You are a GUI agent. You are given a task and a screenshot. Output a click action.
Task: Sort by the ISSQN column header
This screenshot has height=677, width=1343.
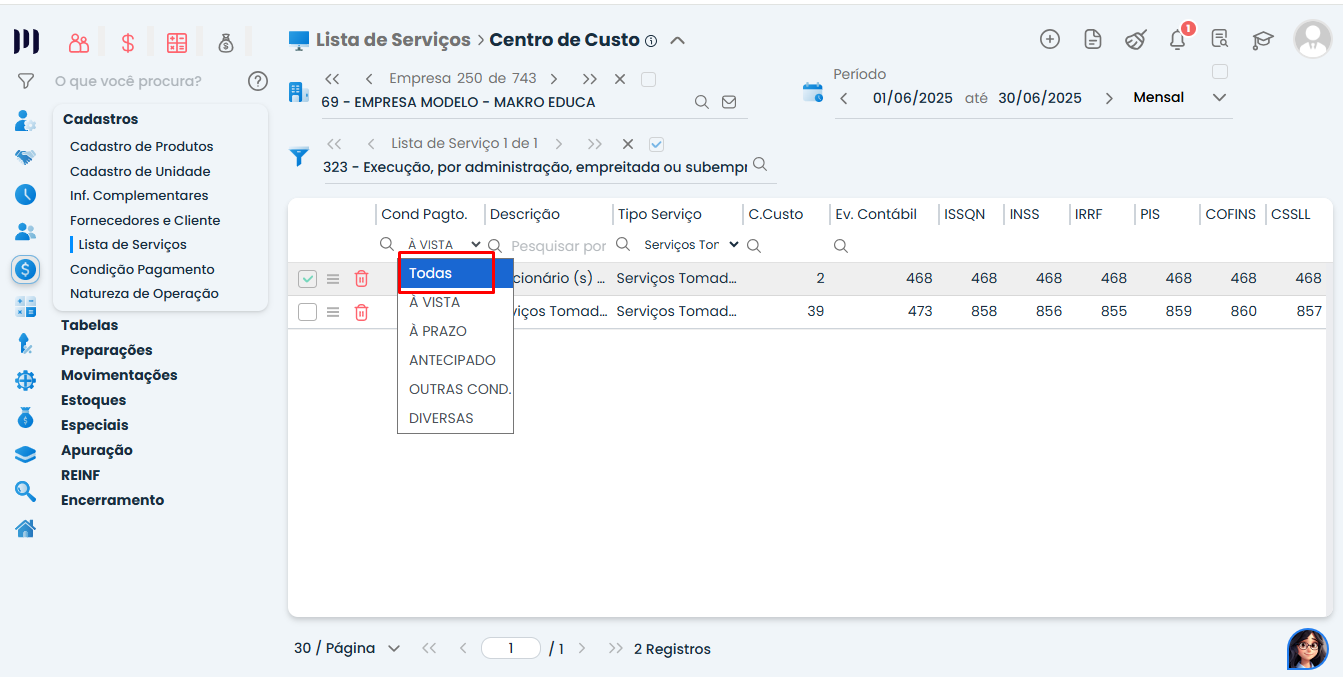point(965,214)
